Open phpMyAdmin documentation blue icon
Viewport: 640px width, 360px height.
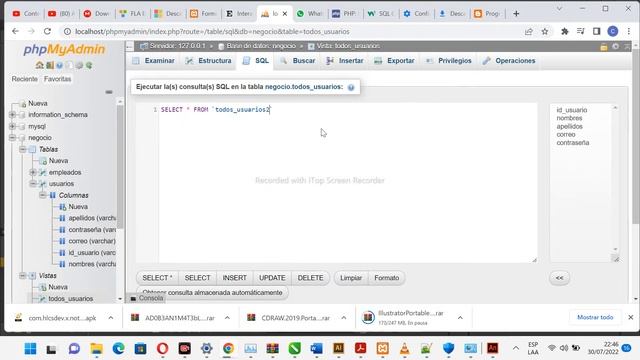(60, 65)
